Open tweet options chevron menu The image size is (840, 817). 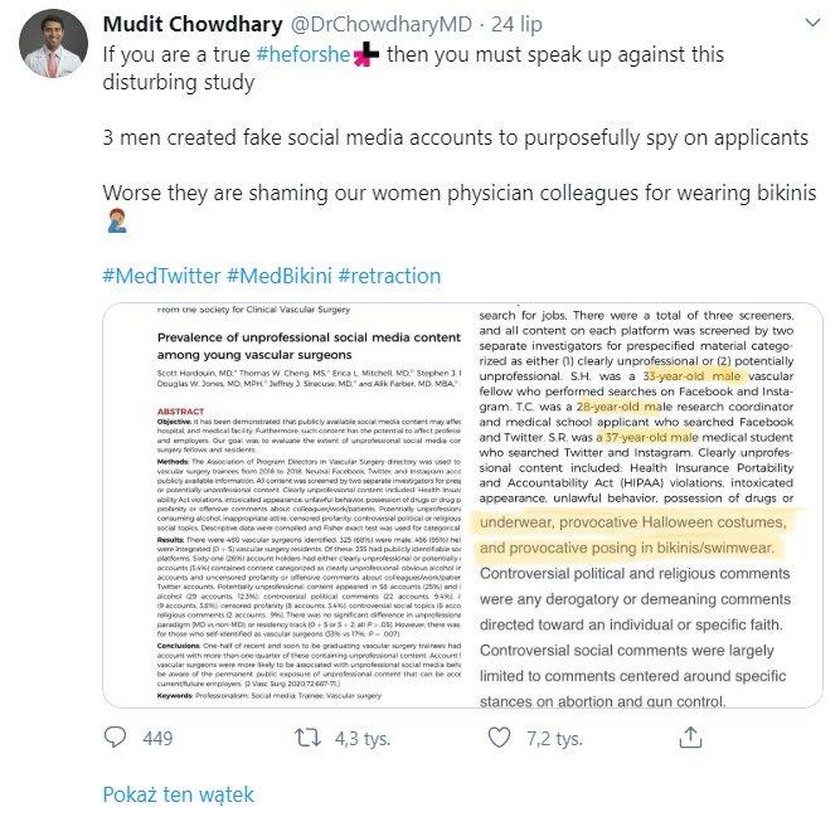[x=813, y=23]
